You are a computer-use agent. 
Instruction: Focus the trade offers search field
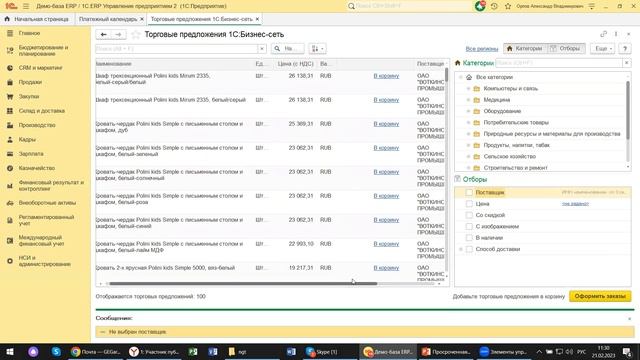click(176, 49)
